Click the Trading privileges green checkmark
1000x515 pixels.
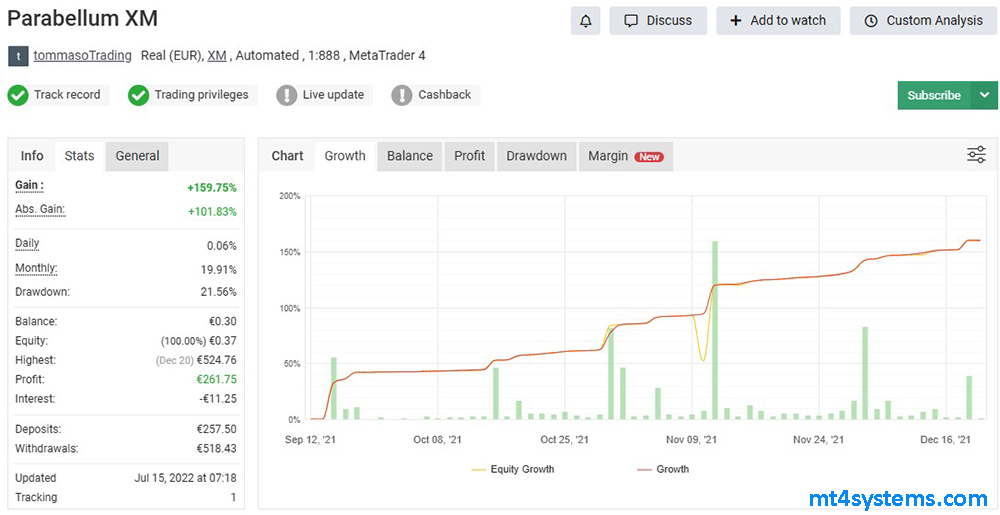point(138,95)
